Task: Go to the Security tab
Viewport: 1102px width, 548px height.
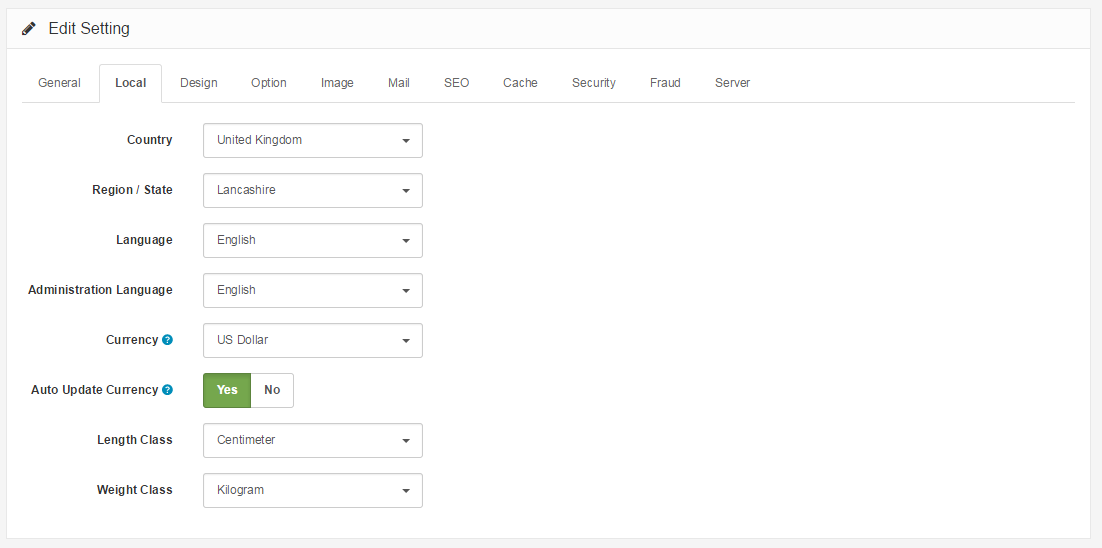Action: pyautogui.click(x=594, y=83)
